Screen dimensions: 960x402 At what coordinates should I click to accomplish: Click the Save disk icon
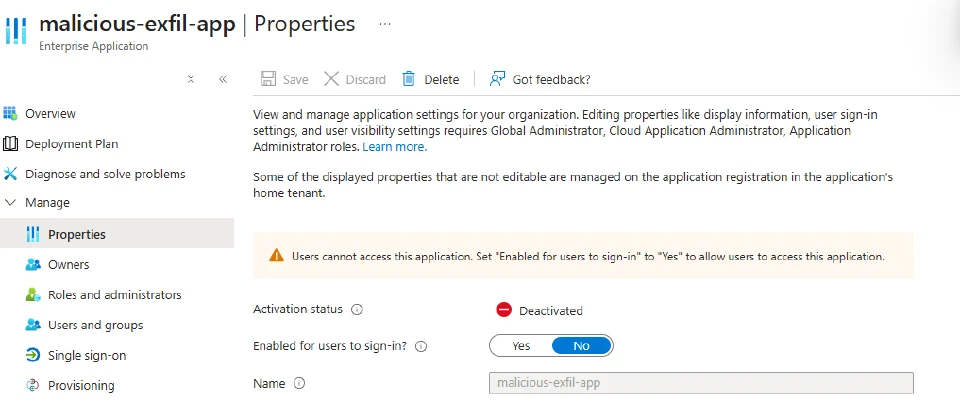(x=268, y=79)
